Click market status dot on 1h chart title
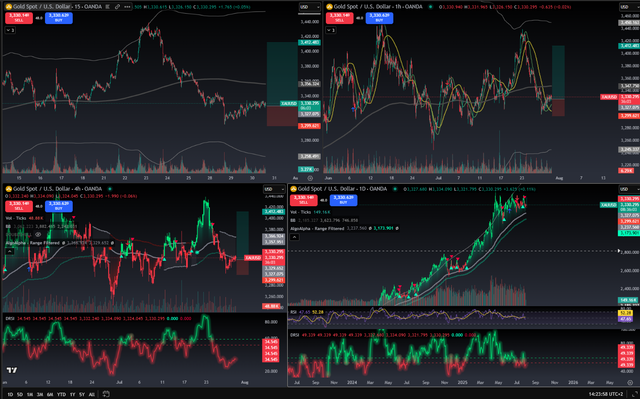This screenshot has width=640, height=399. tap(430, 7)
